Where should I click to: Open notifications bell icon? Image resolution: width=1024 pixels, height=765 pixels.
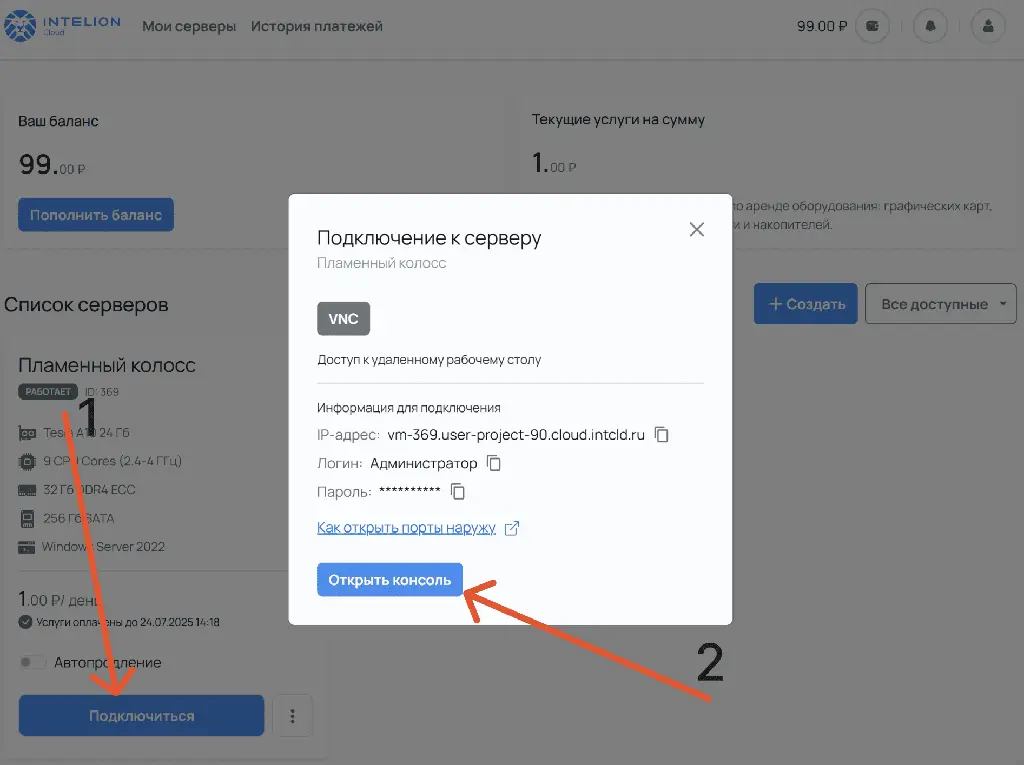tap(931, 27)
